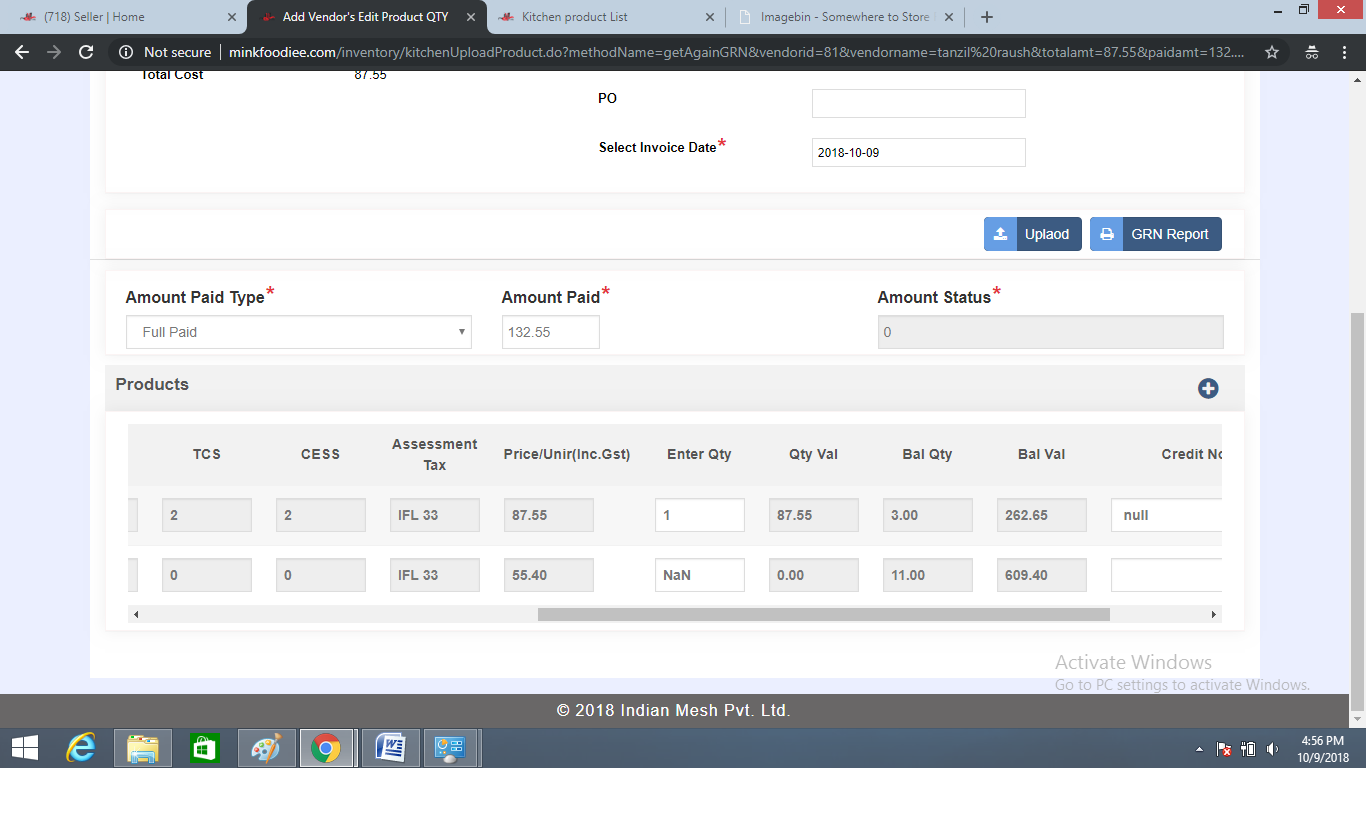
Task: Launch Internet Explorer from the taskbar
Action: (x=81, y=748)
